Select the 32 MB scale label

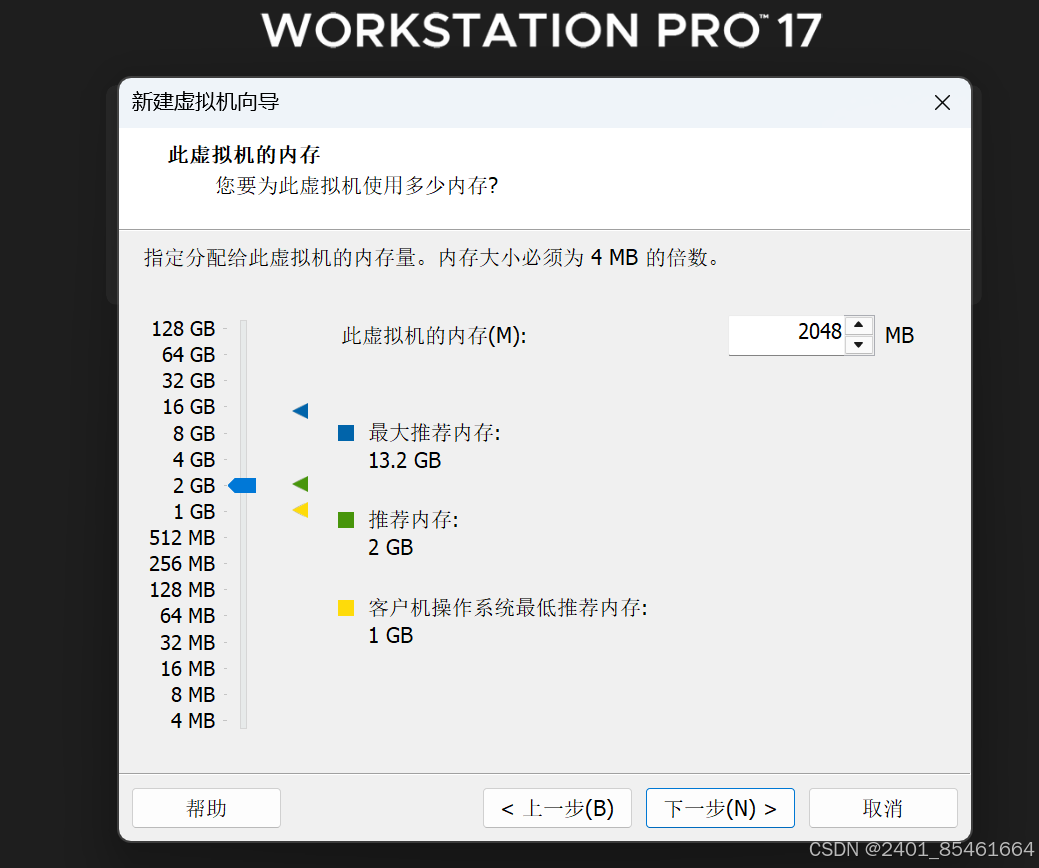[x=188, y=643]
